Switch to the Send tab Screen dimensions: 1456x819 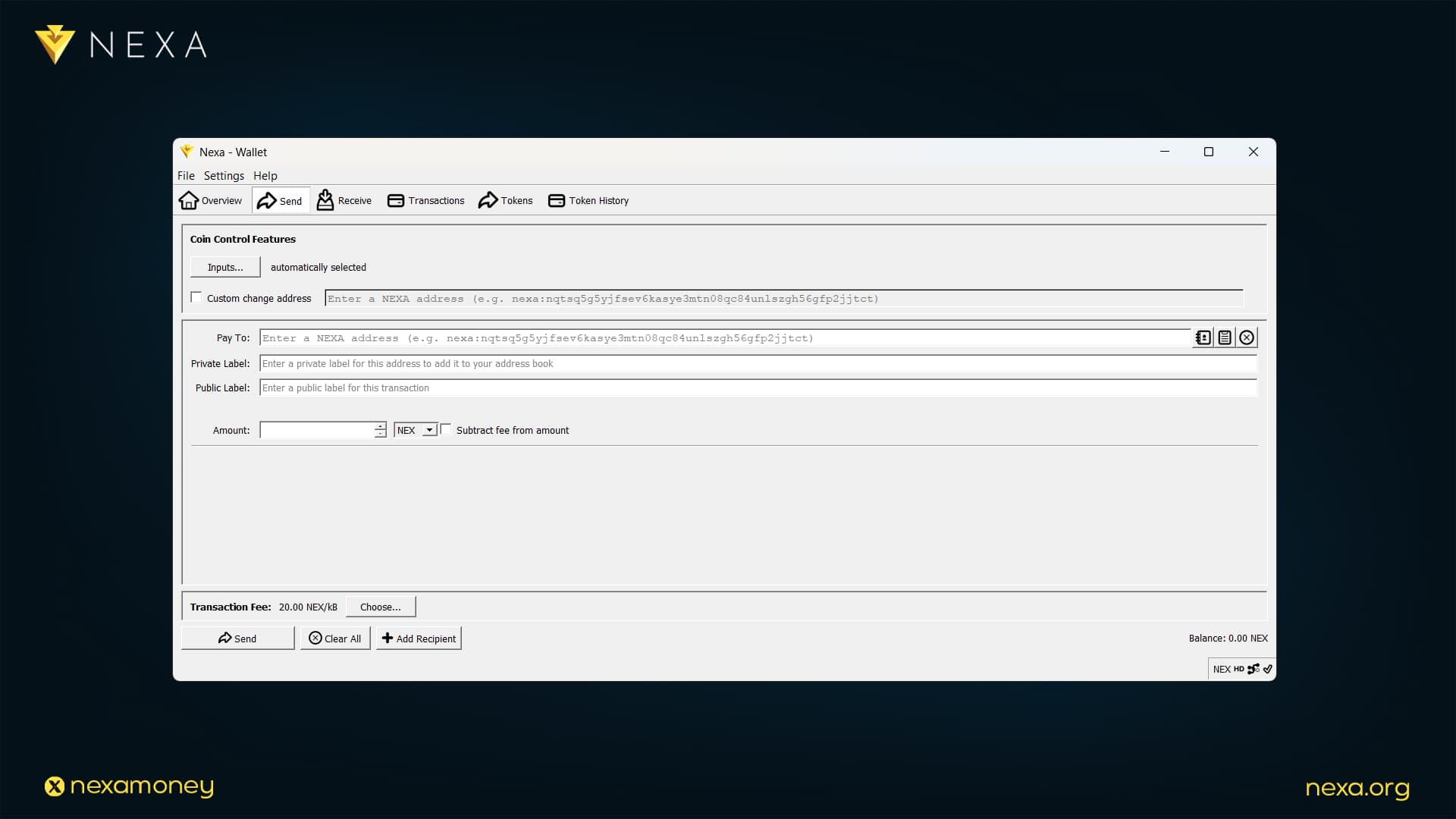click(280, 201)
